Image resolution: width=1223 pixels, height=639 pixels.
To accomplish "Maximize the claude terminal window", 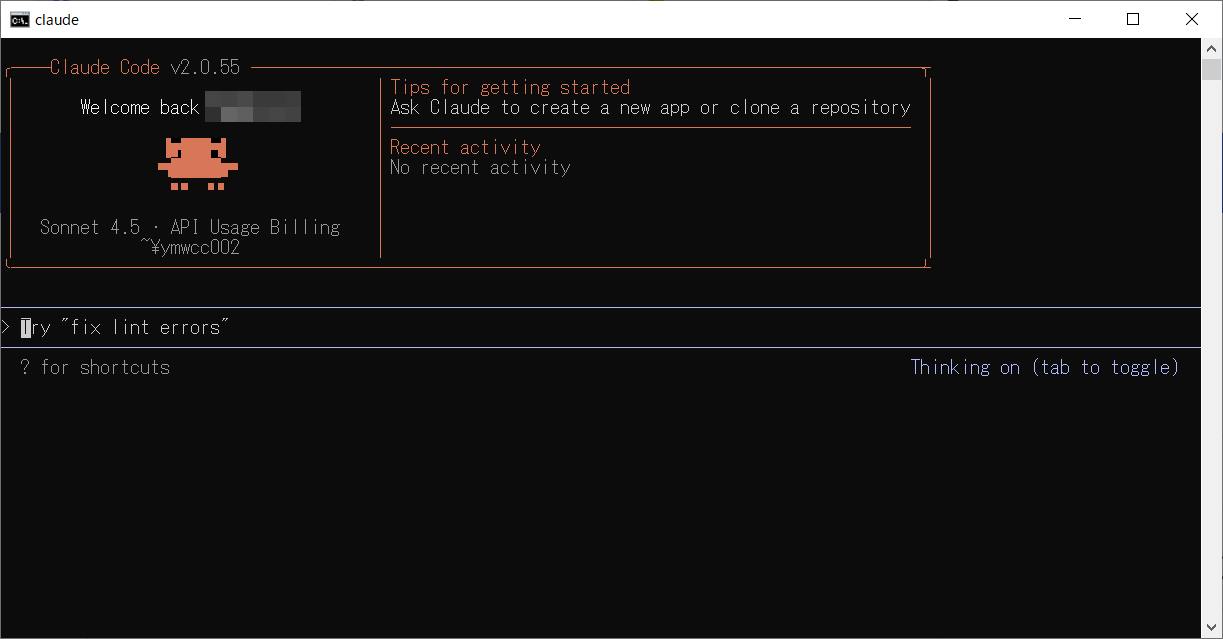I will click(1133, 19).
